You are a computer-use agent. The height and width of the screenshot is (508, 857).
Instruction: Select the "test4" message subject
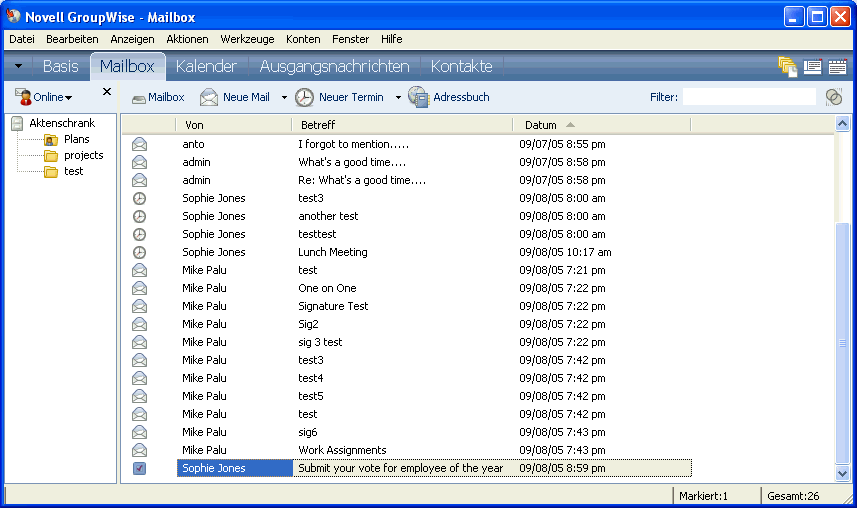point(310,378)
